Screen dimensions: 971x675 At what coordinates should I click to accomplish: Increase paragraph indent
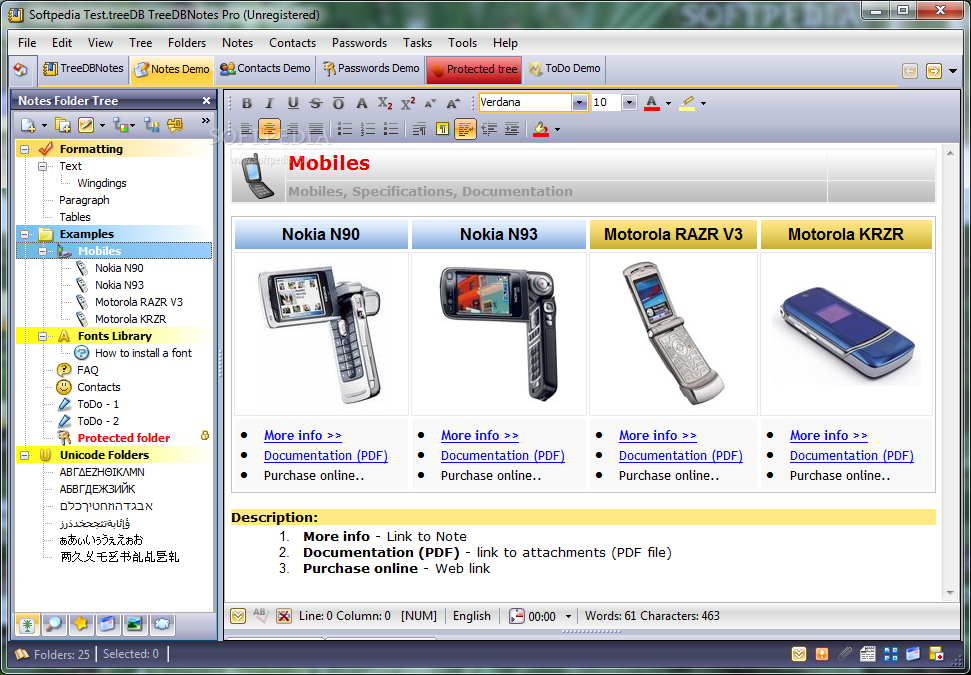512,129
